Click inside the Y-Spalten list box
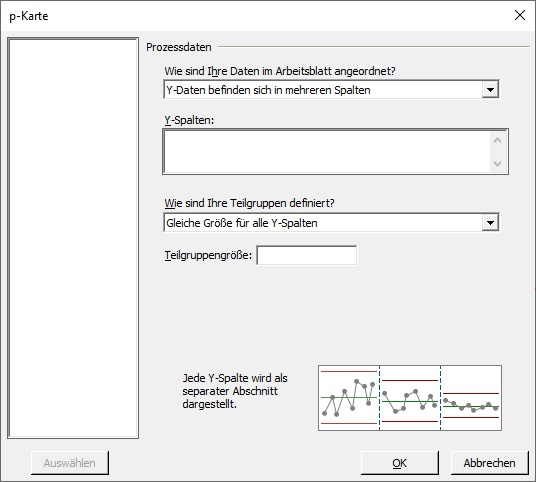The height and width of the screenshot is (482, 536). [x=327, y=152]
